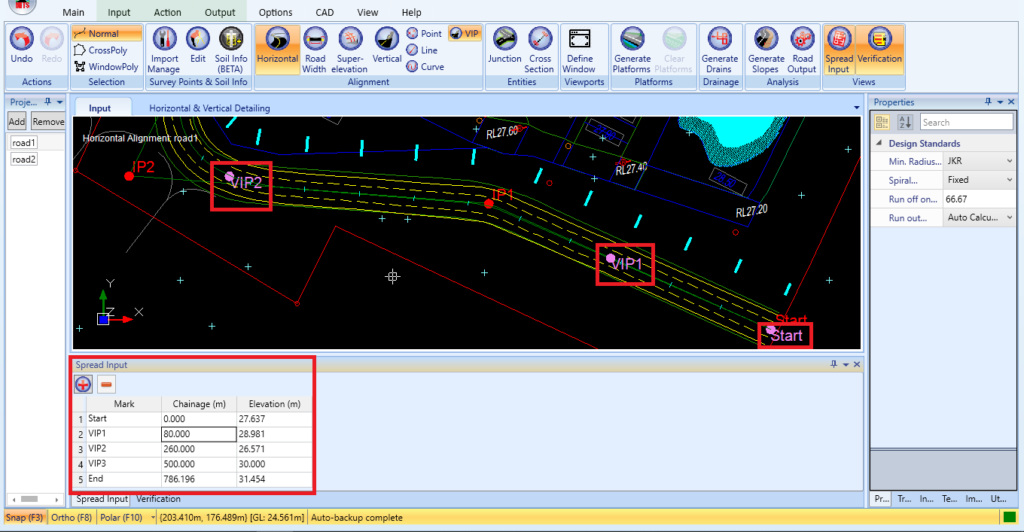Click Clear Platforms icon
1024x532 pixels.
673,50
